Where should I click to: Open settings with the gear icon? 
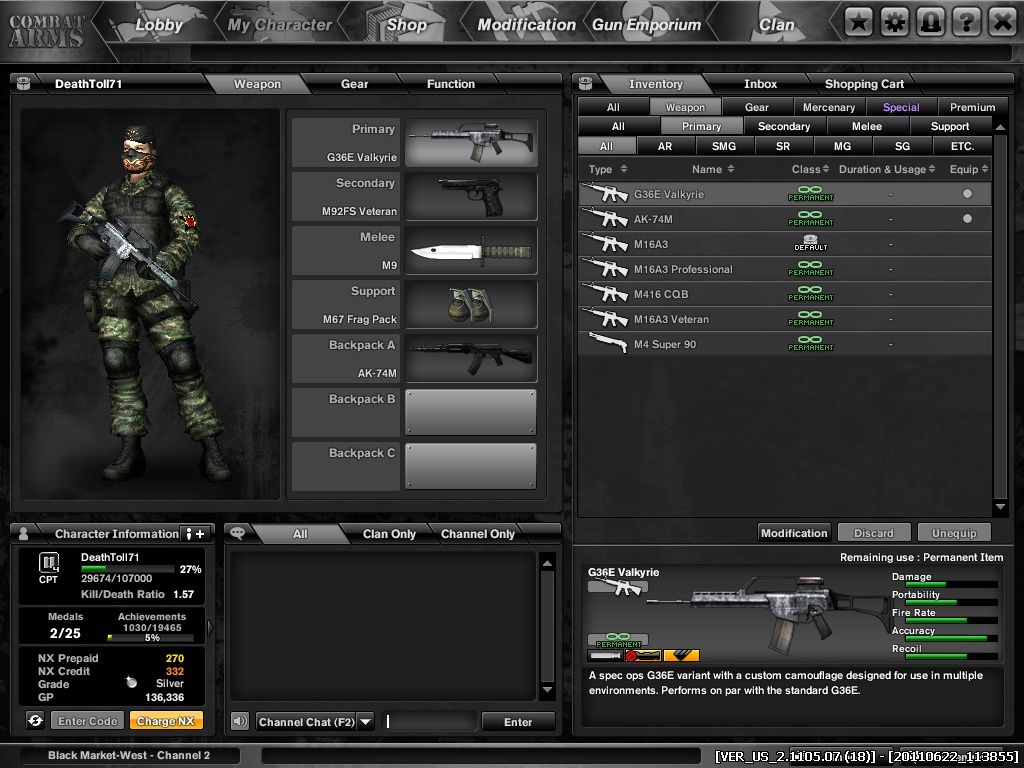(895, 22)
